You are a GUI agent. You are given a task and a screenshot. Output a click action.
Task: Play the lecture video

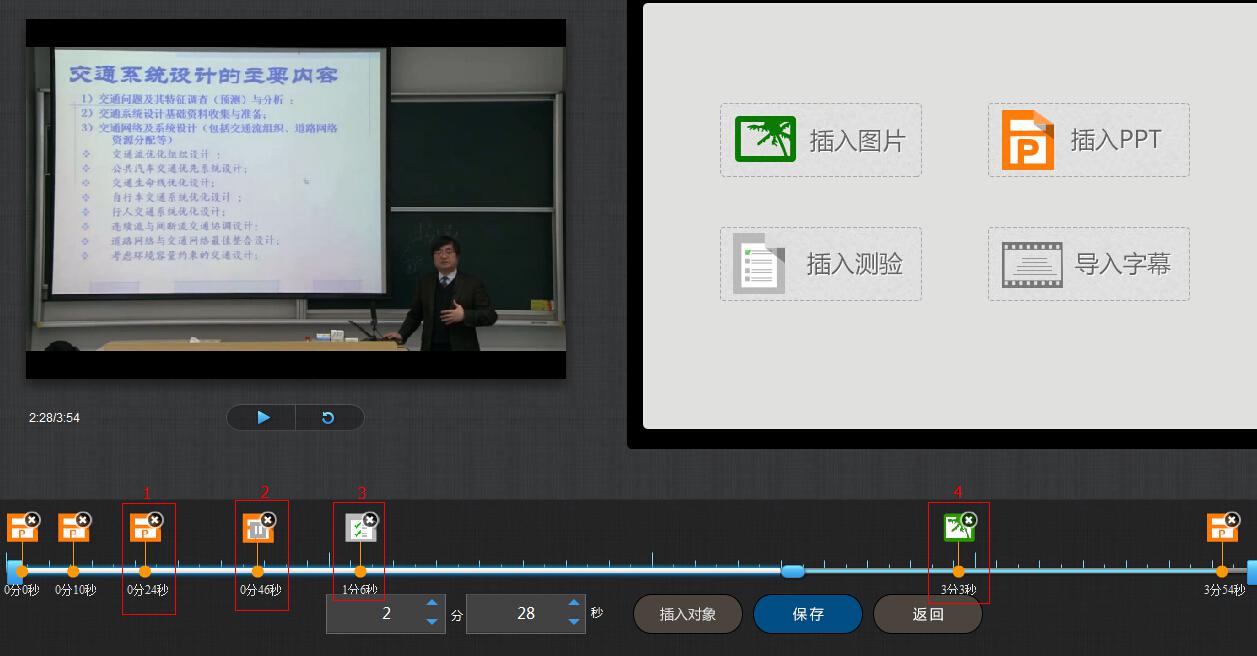pos(262,417)
